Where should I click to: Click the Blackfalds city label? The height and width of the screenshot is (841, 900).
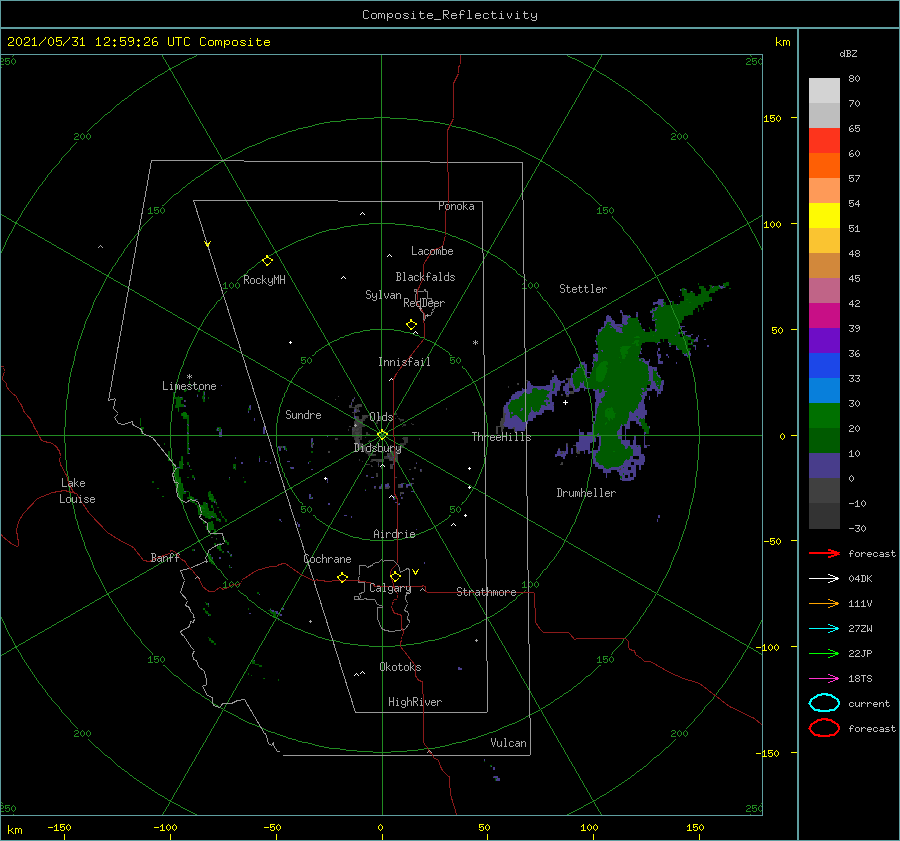425,277
